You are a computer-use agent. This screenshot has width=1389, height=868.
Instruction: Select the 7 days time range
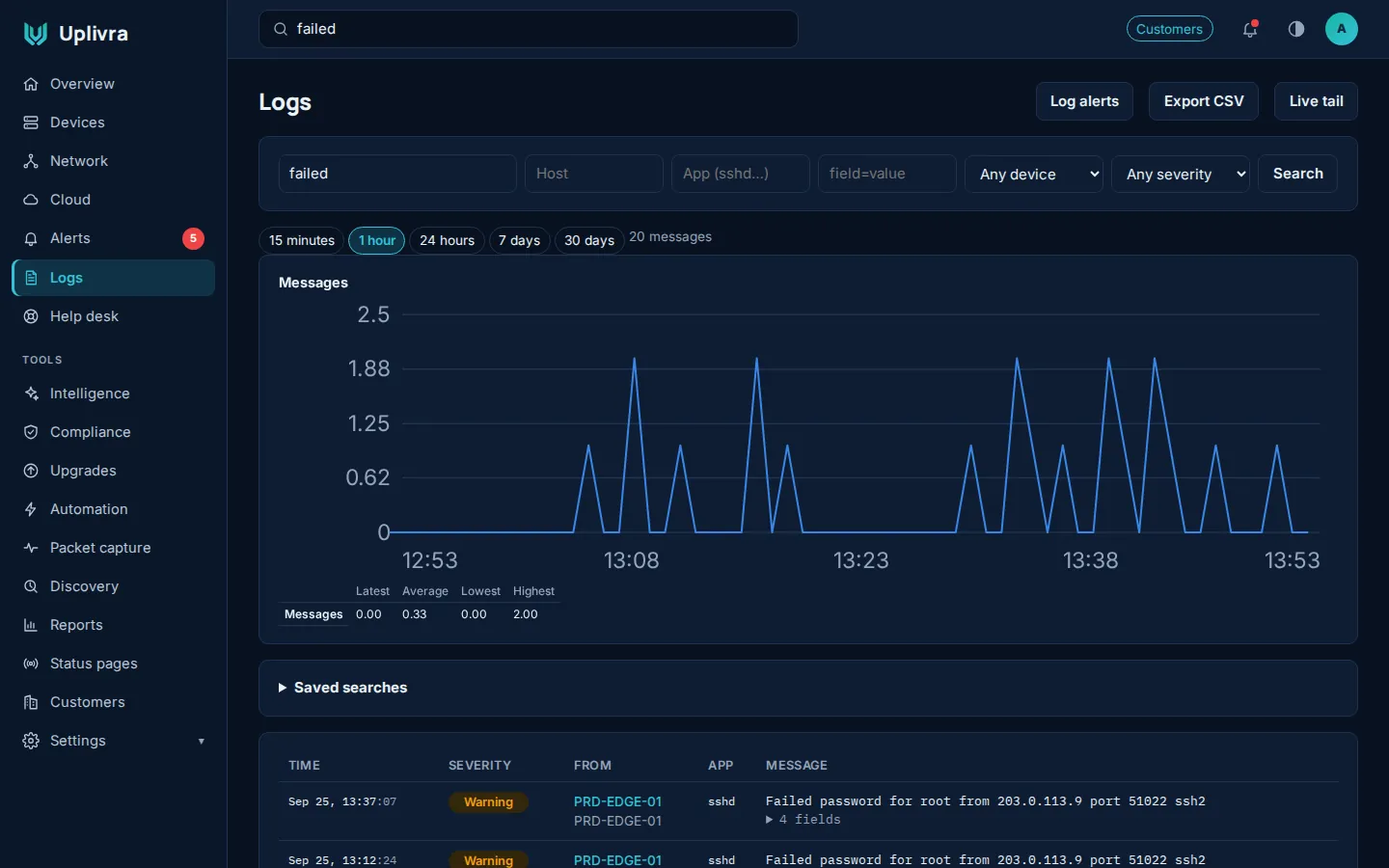click(x=520, y=240)
